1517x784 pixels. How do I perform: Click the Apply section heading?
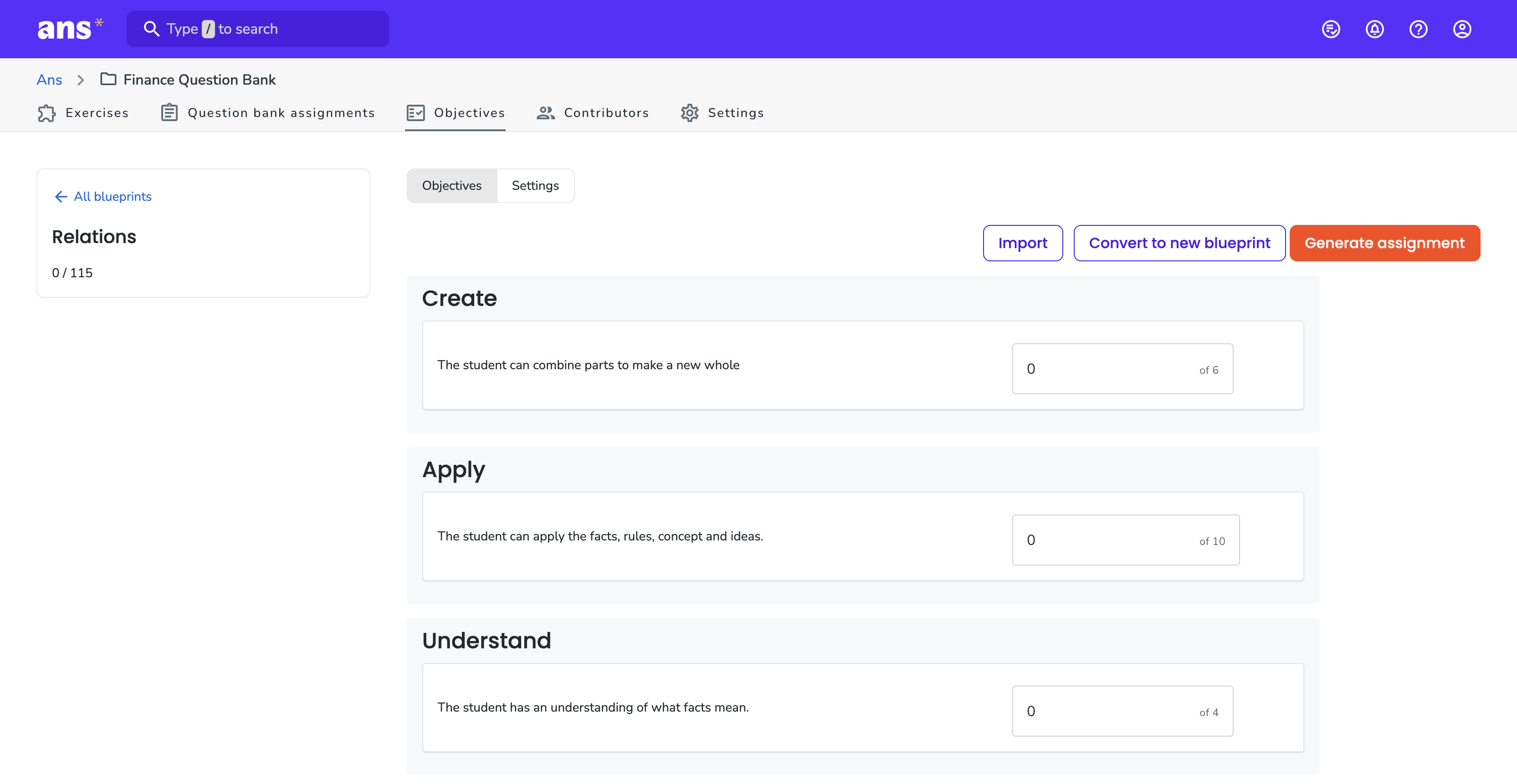[x=453, y=470]
